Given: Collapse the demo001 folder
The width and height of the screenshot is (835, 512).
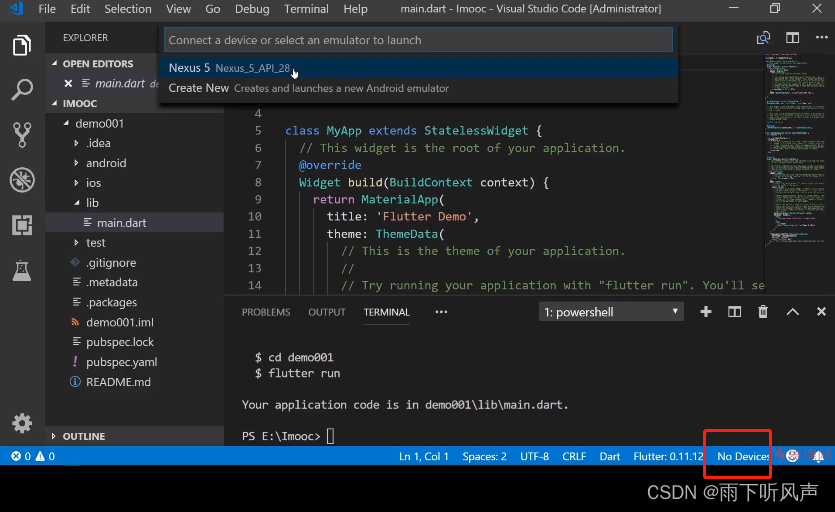Looking at the screenshot, I should tap(66, 123).
